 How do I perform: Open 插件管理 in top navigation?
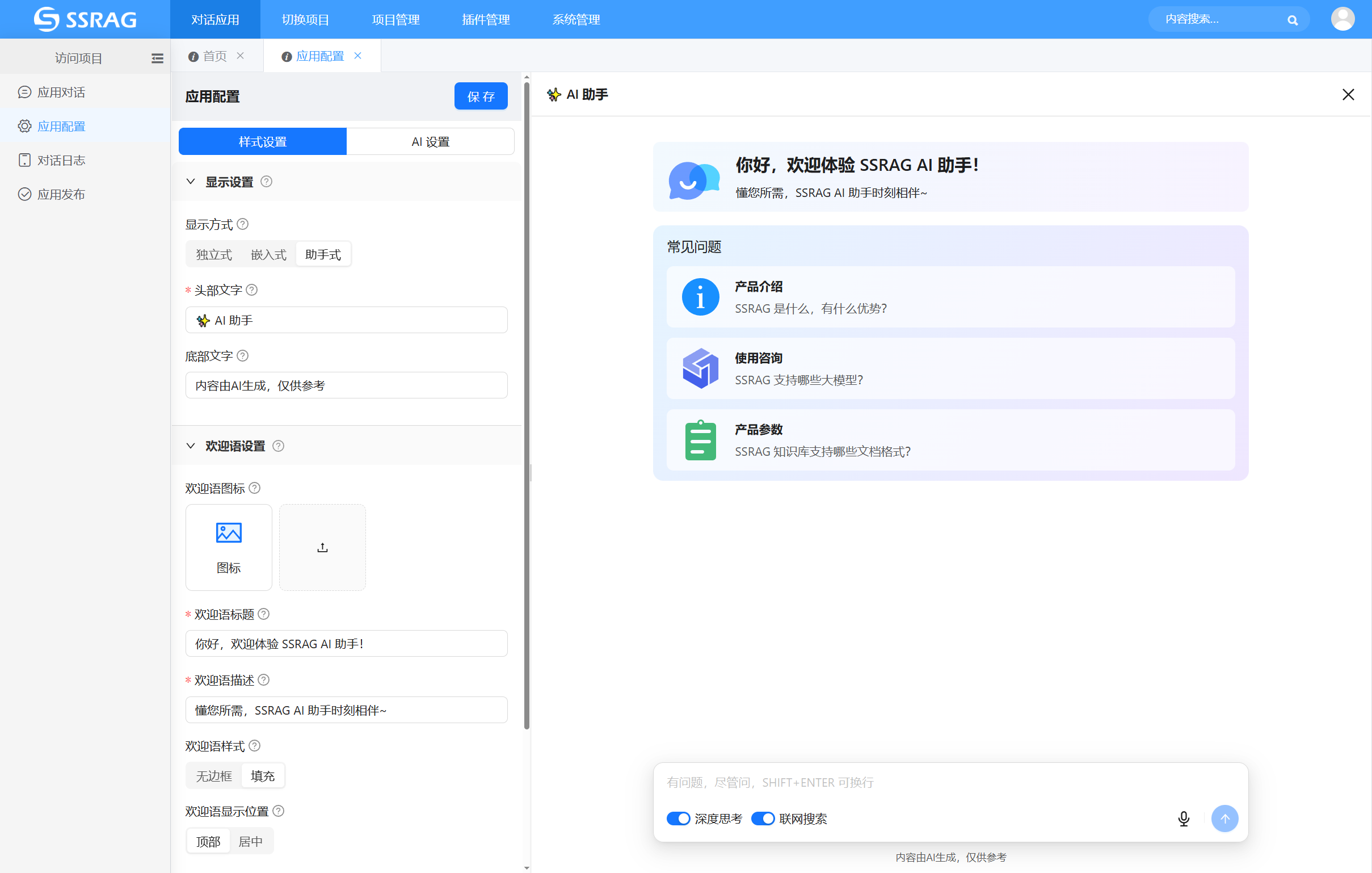pyautogui.click(x=486, y=19)
